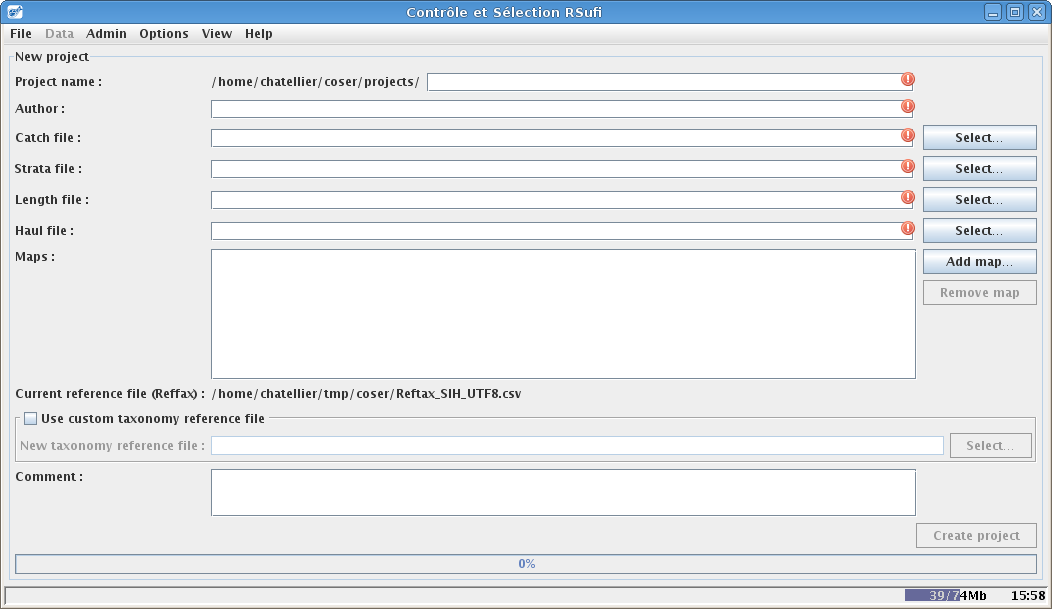
Task: Focus the Comment text area
Action: (x=563, y=492)
